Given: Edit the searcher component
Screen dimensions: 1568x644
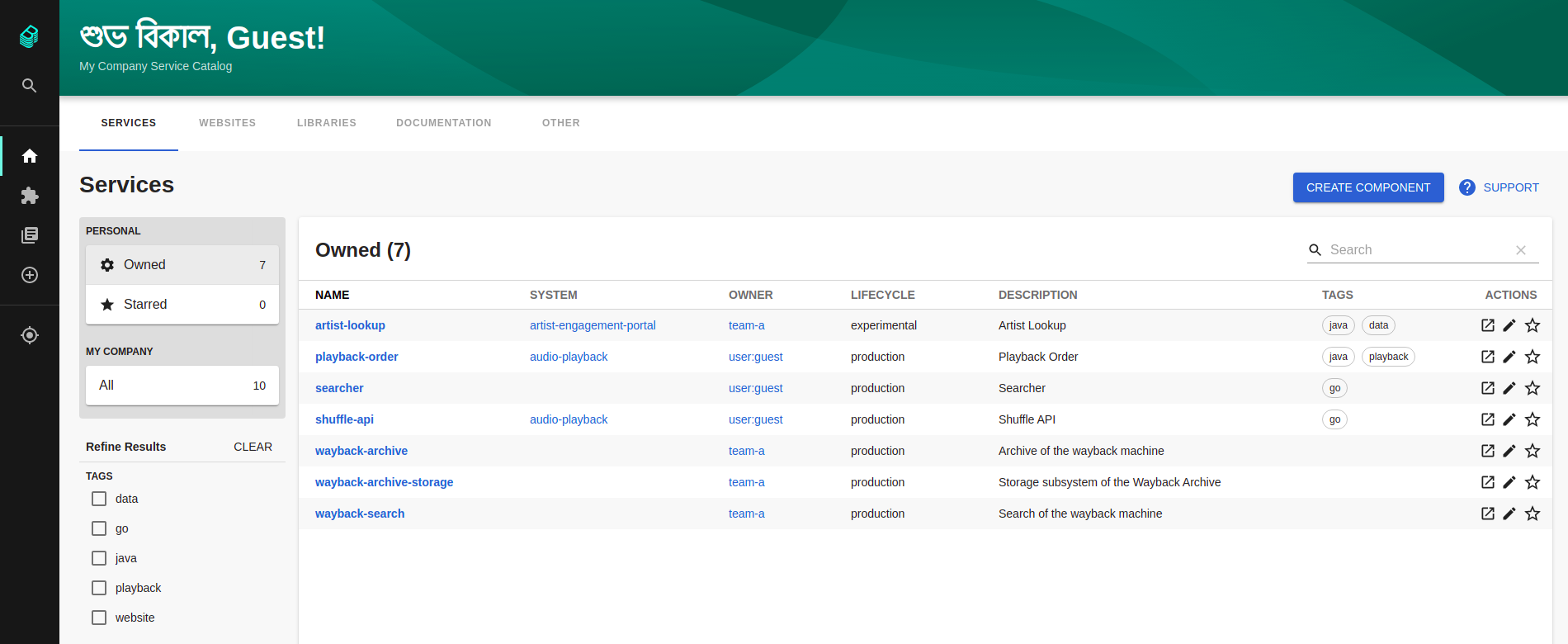Looking at the screenshot, I should 1509,388.
